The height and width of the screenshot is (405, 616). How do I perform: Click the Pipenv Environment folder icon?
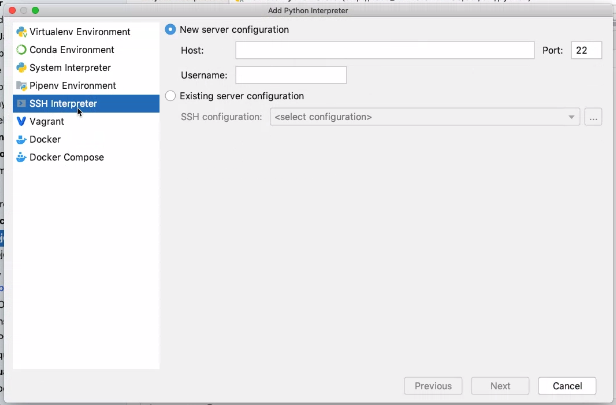[x=21, y=86]
